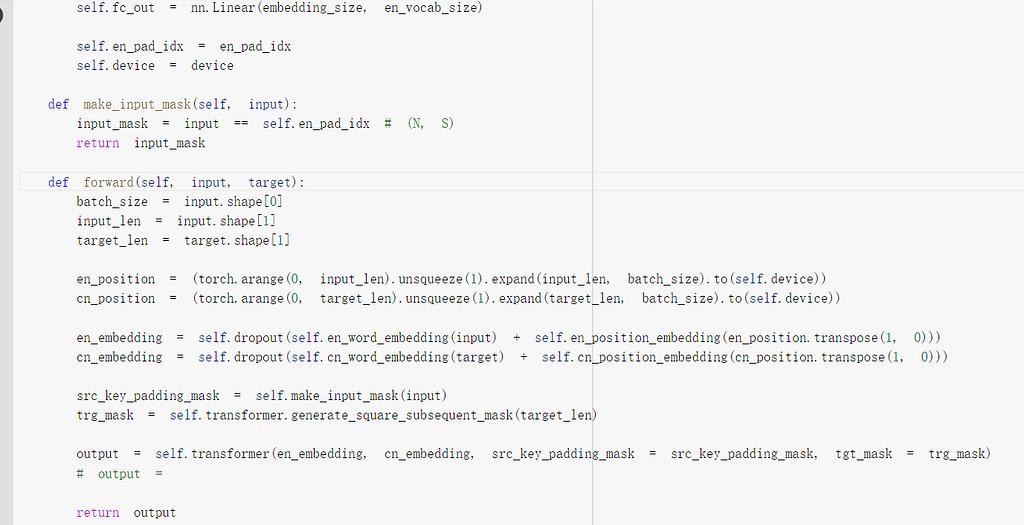Click "self.cn_word_embedding(target)" call

pyautogui.click(x=397, y=357)
